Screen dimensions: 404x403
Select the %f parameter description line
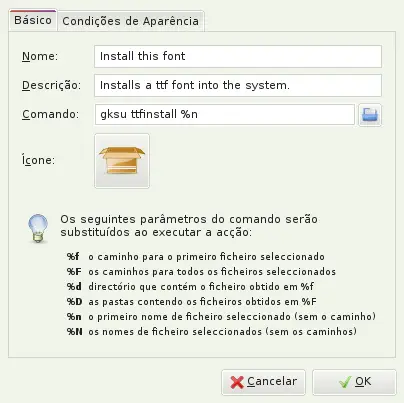click(196, 257)
